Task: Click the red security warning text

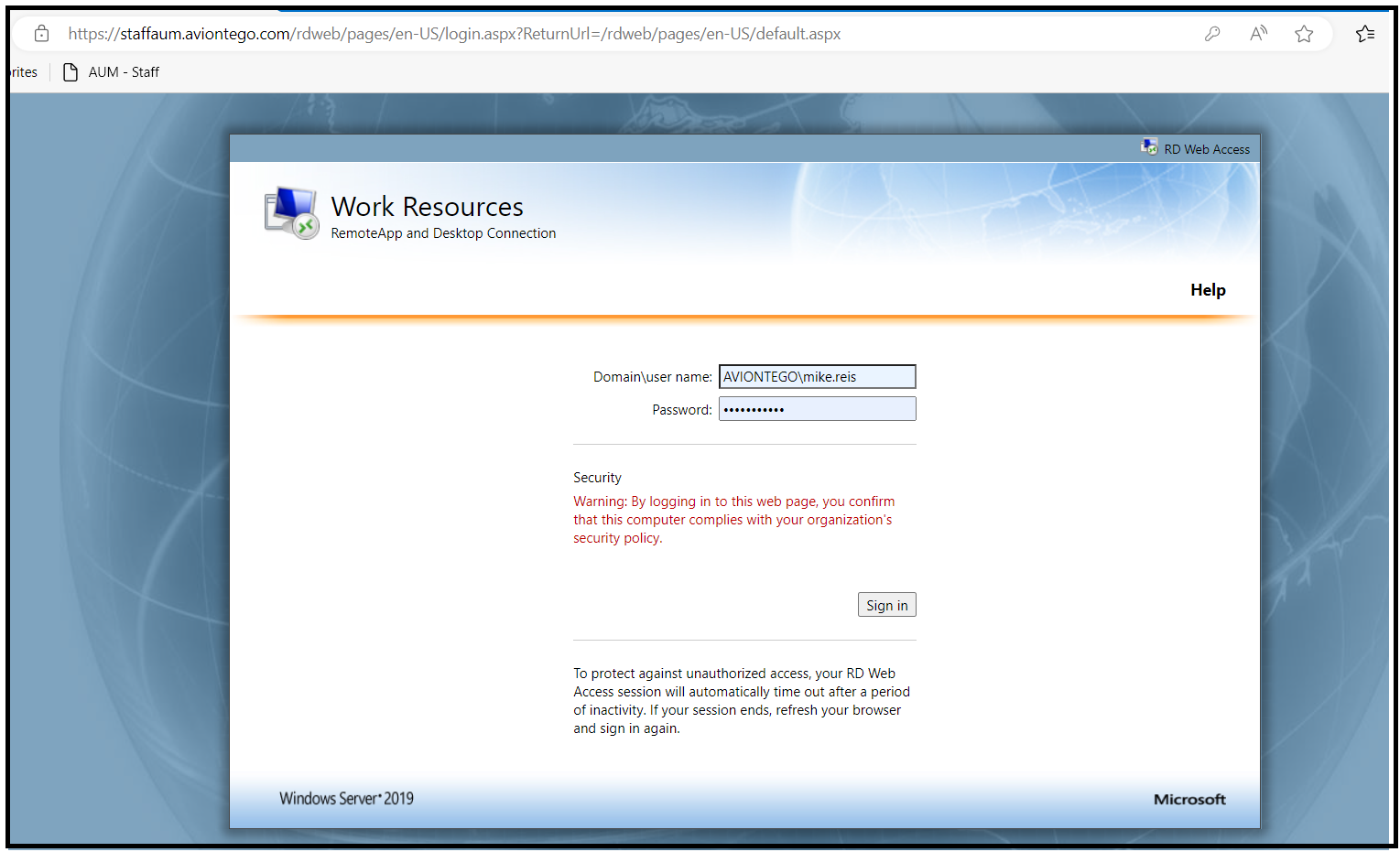Action: click(733, 520)
